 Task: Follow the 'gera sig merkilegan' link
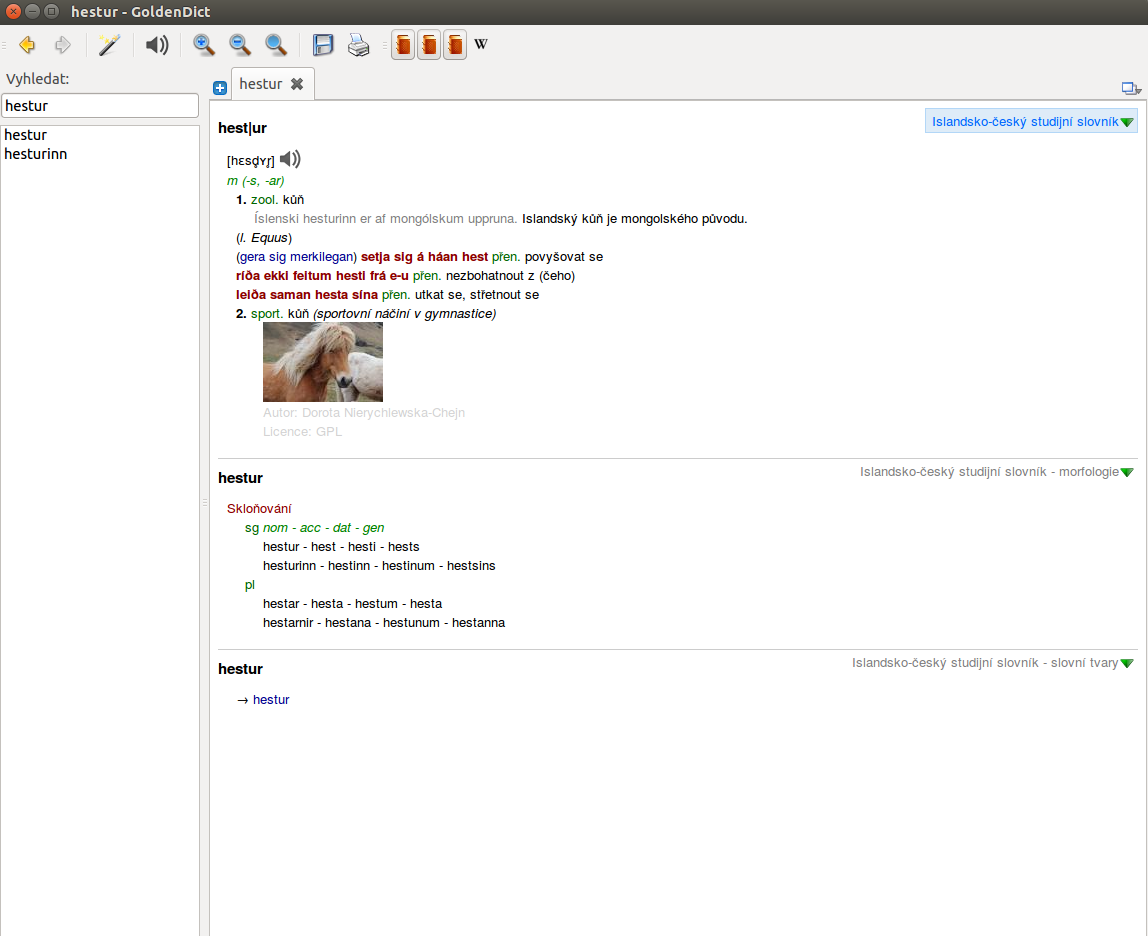(297, 256)
